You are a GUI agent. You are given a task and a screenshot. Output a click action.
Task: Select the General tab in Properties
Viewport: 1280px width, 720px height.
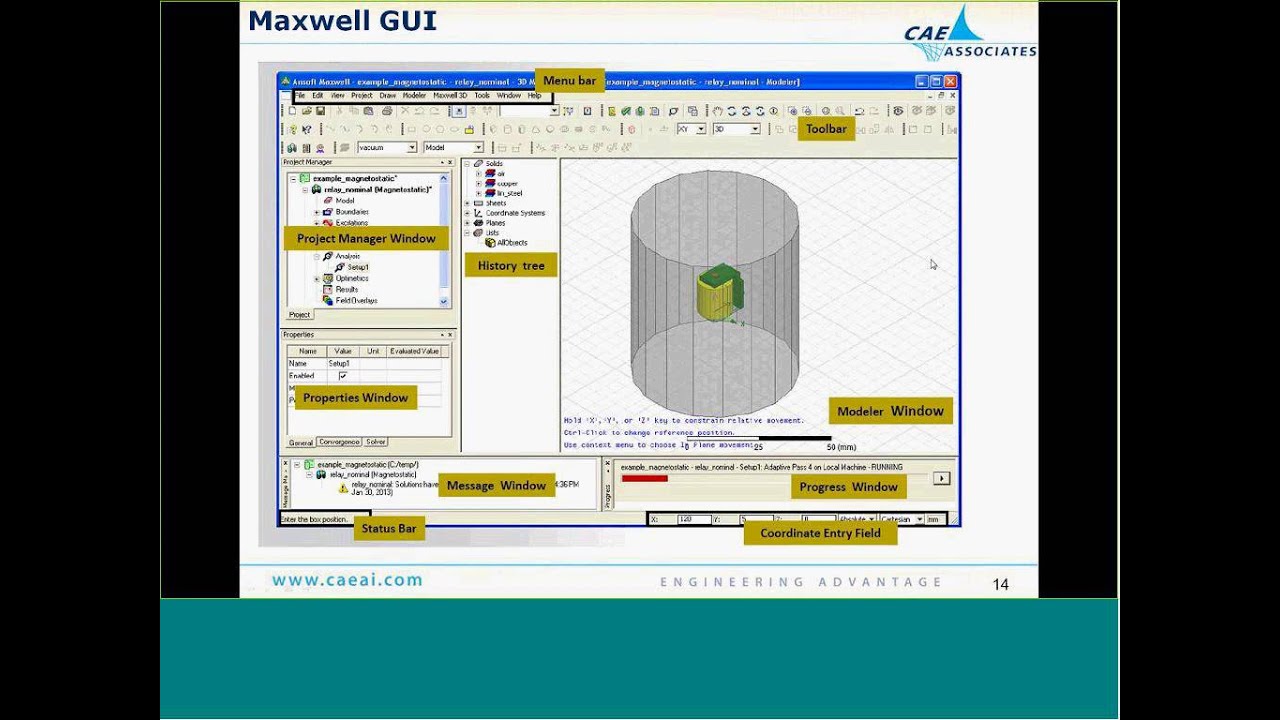pyautogui.click(x=301, y=443)
